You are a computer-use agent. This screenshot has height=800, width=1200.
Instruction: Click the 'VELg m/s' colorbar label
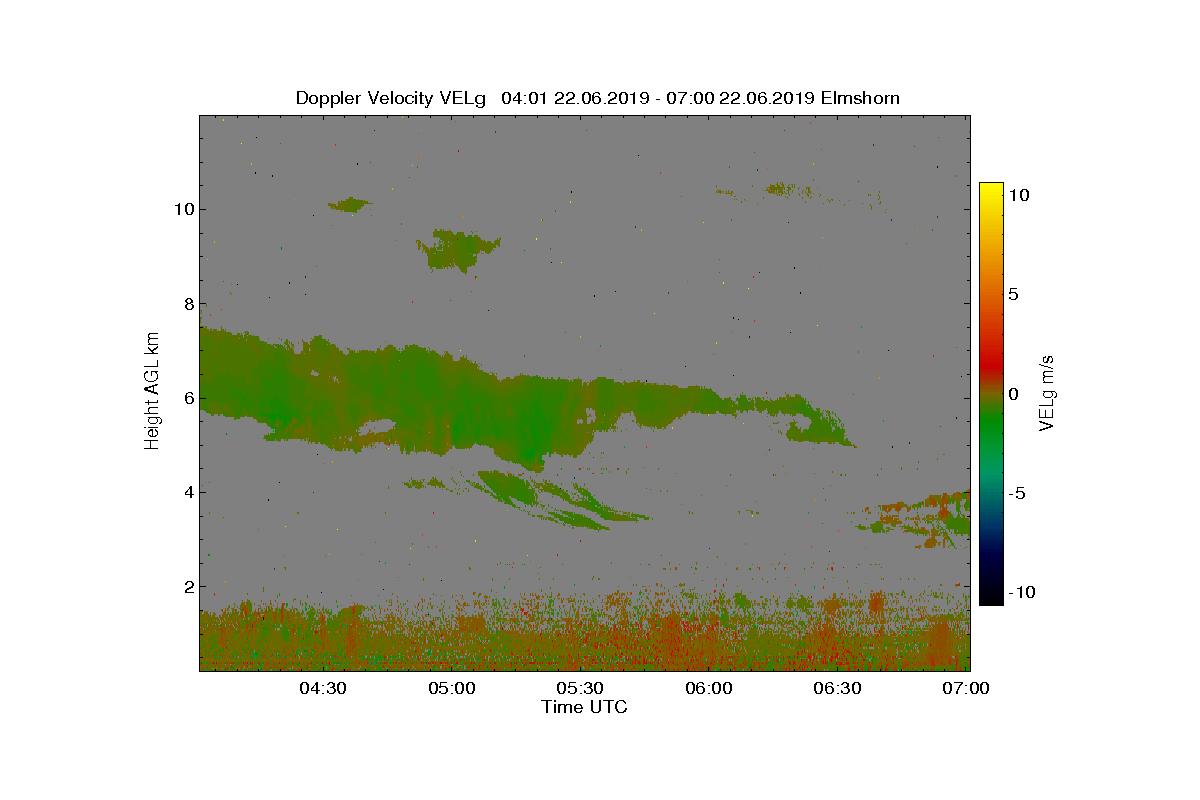(1047, 393)
